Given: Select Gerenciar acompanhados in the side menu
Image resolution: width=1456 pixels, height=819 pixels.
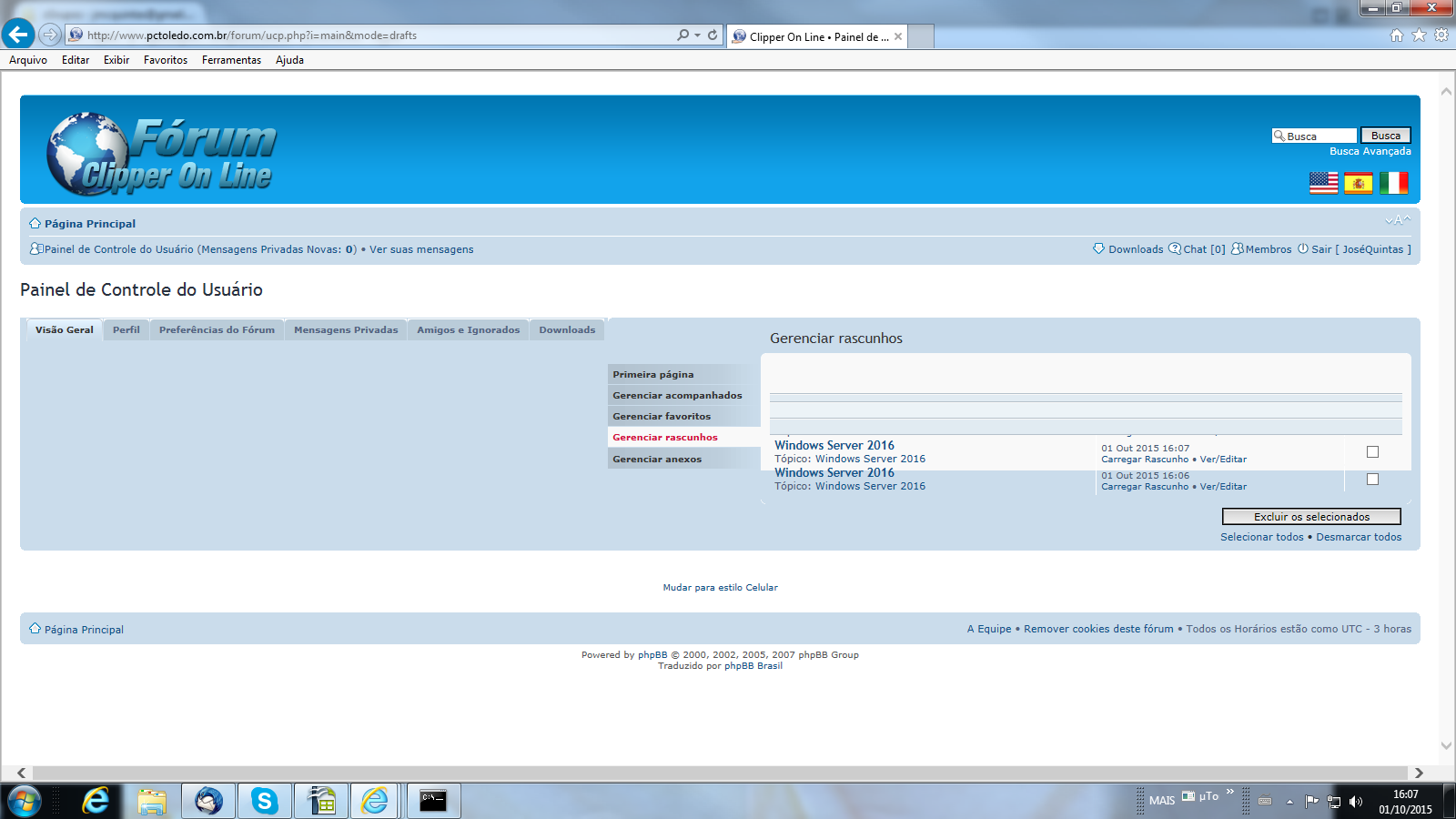Looking at the screenshot, I should (x=684, y=395).
